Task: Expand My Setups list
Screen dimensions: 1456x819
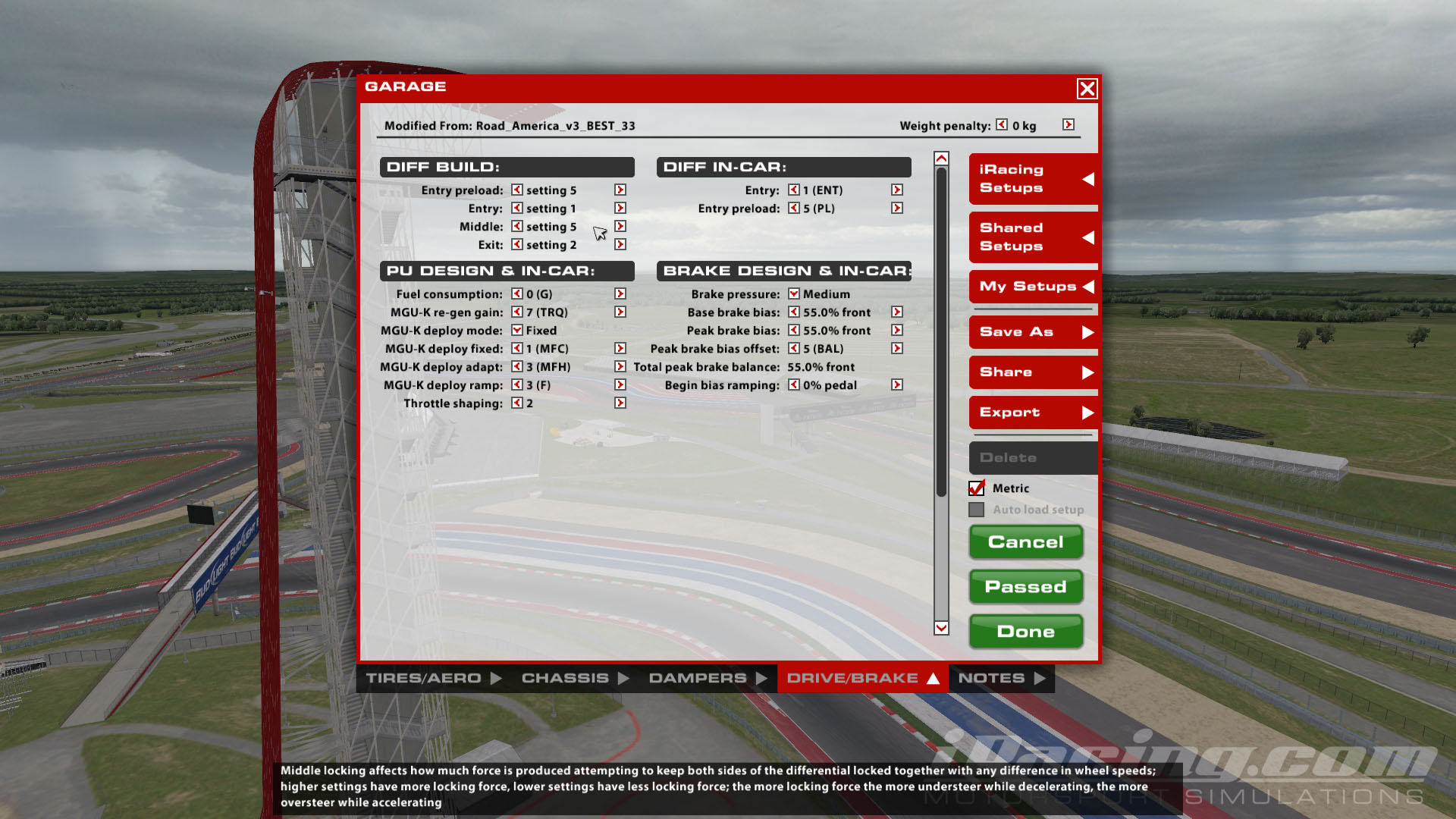Action: tap(1033, 286)
